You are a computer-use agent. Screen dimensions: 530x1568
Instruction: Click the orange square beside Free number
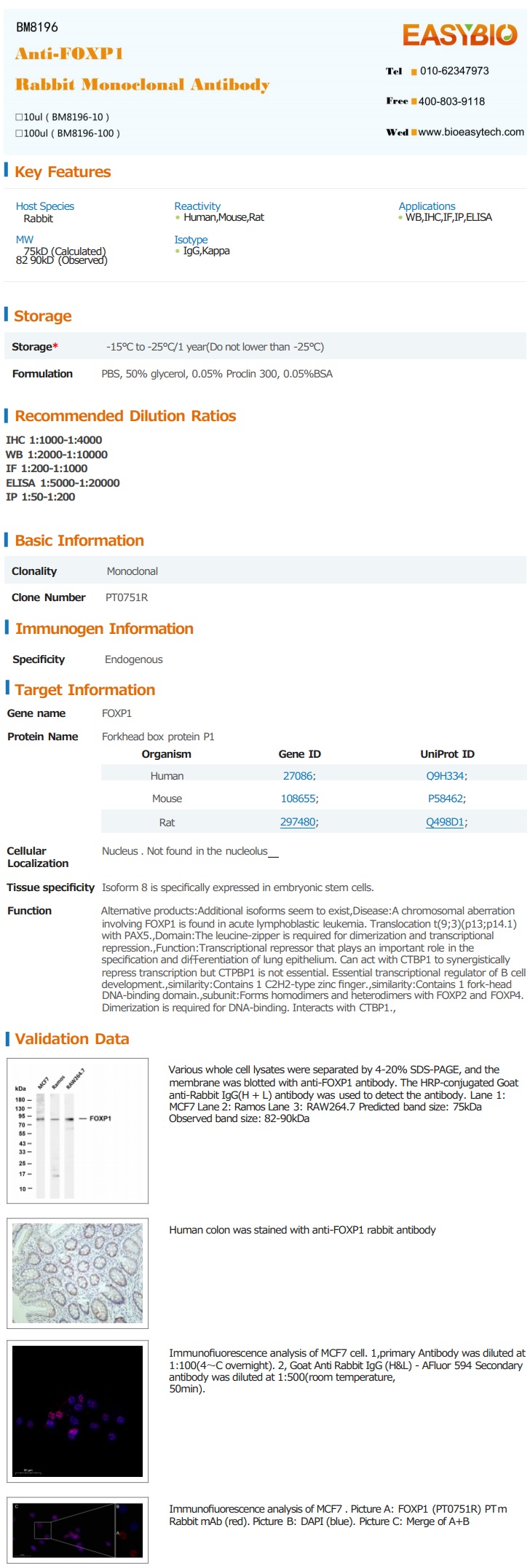coord(414,101)
